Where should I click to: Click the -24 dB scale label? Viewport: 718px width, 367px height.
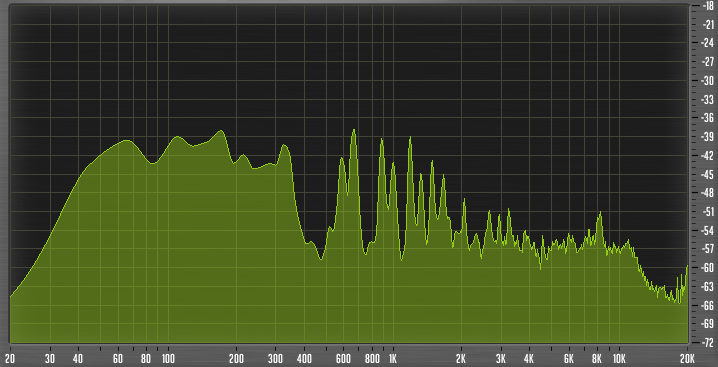point(706,43)
